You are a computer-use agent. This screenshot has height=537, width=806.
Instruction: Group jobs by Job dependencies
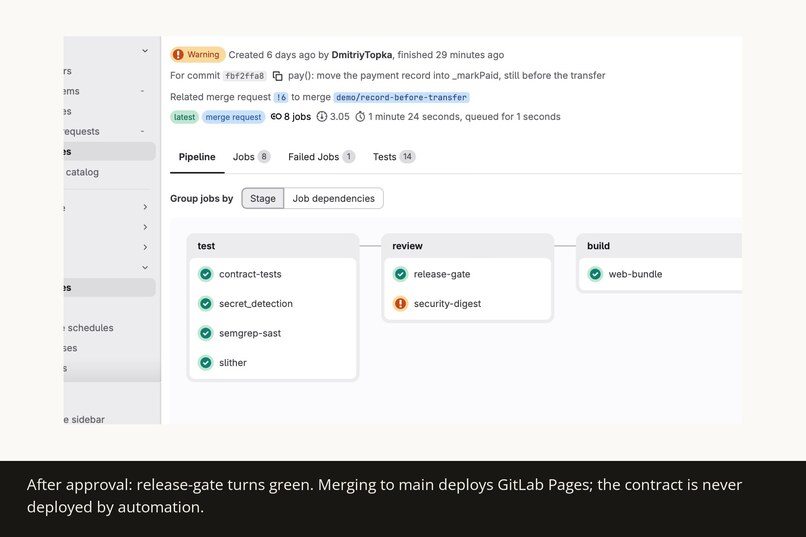pos(334,198)
